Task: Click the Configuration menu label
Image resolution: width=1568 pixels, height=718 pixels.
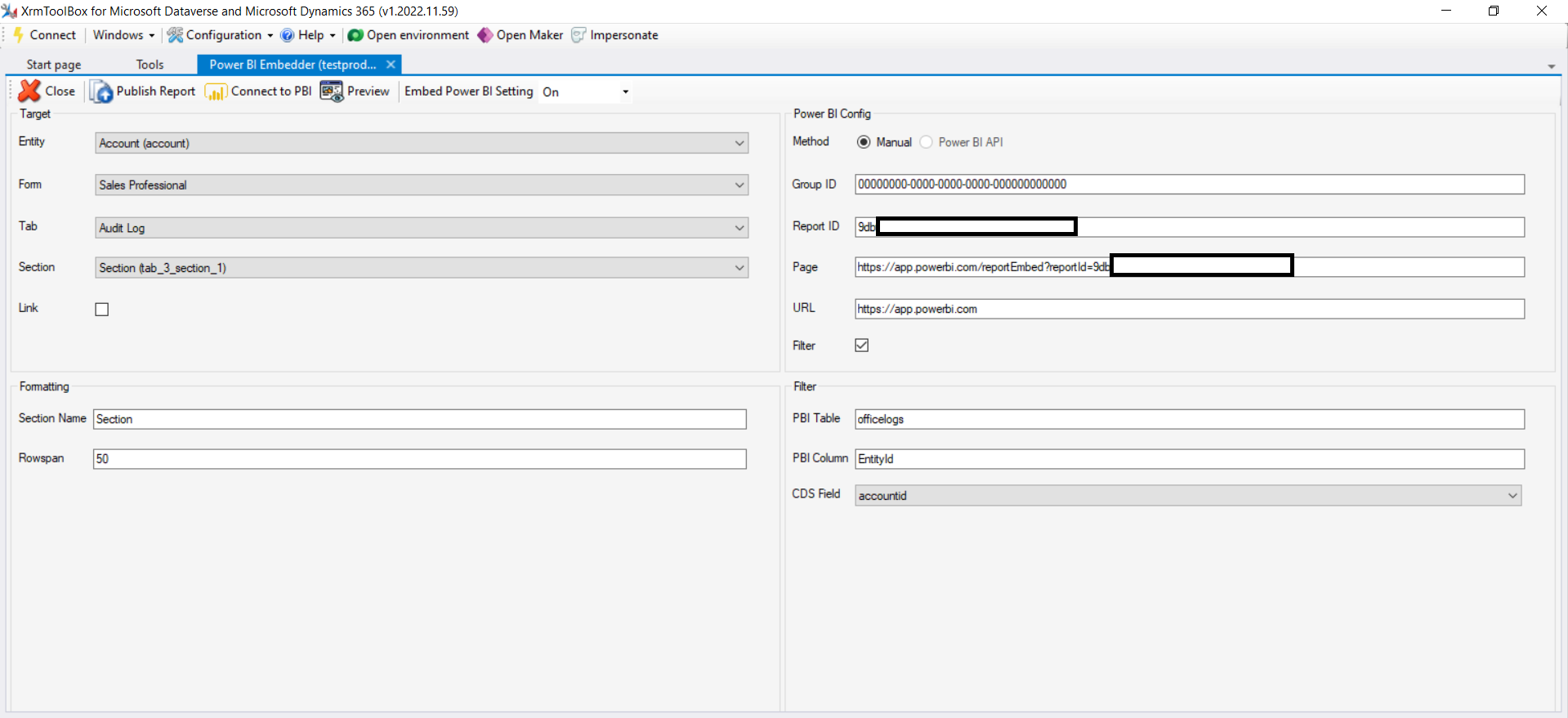Action: tap(224, 35)
